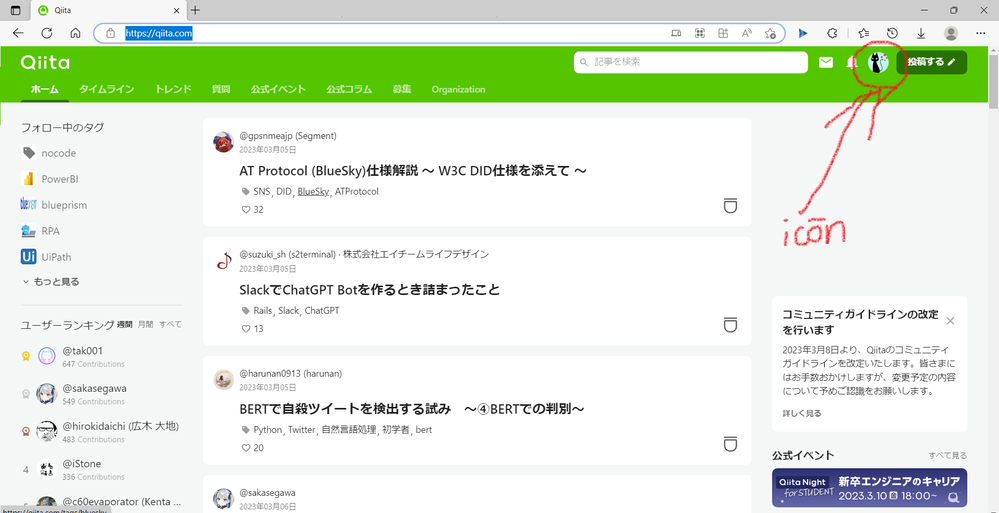
Task: Click the 自然言語処理 tag
Action: point(349,430)
